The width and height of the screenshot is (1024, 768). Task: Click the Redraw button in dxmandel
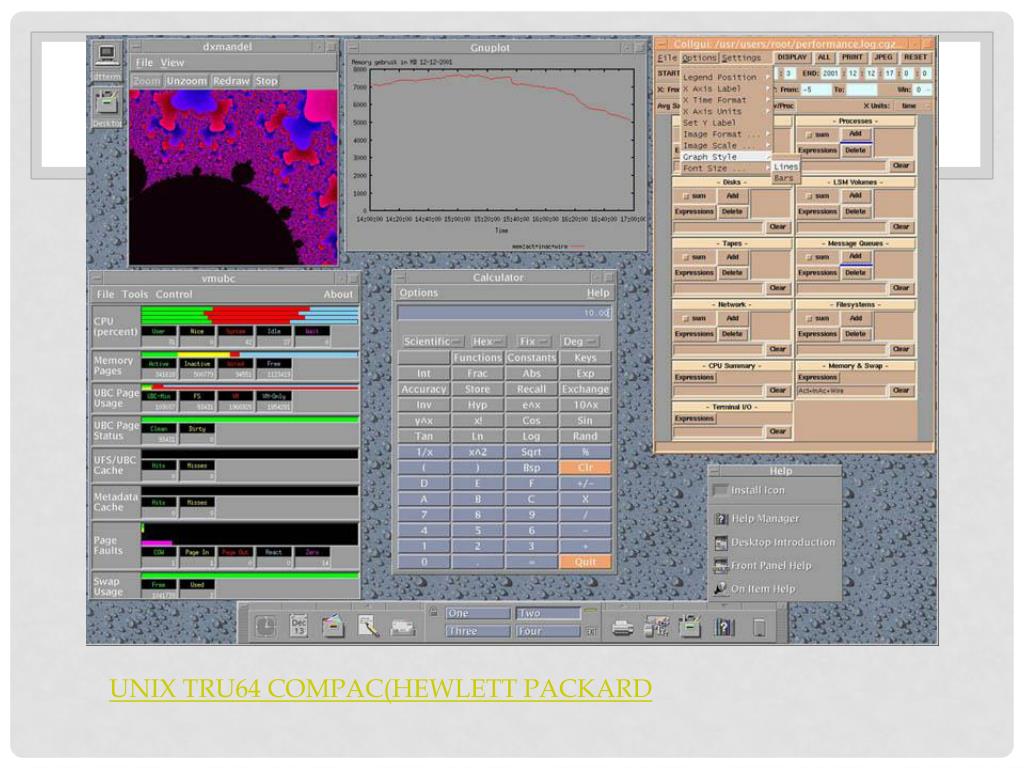tap(231, 81)
